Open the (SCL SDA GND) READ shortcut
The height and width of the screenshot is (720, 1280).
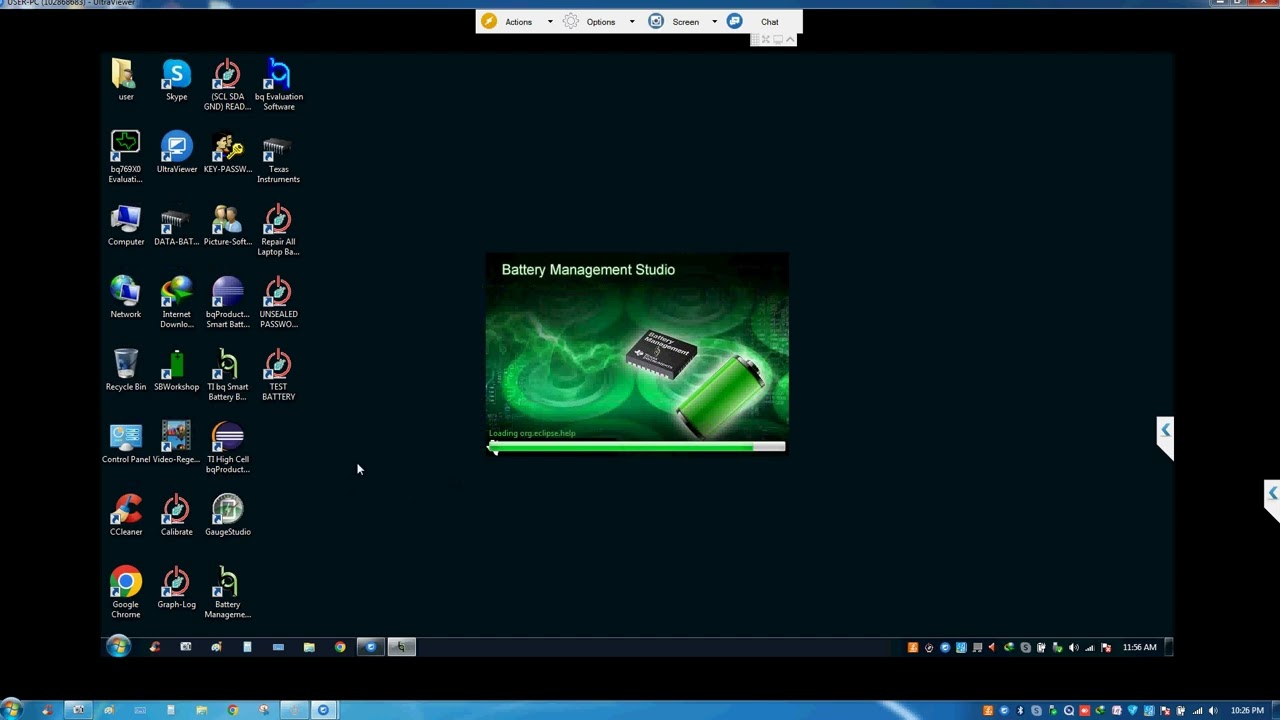[x=227, y=85]
